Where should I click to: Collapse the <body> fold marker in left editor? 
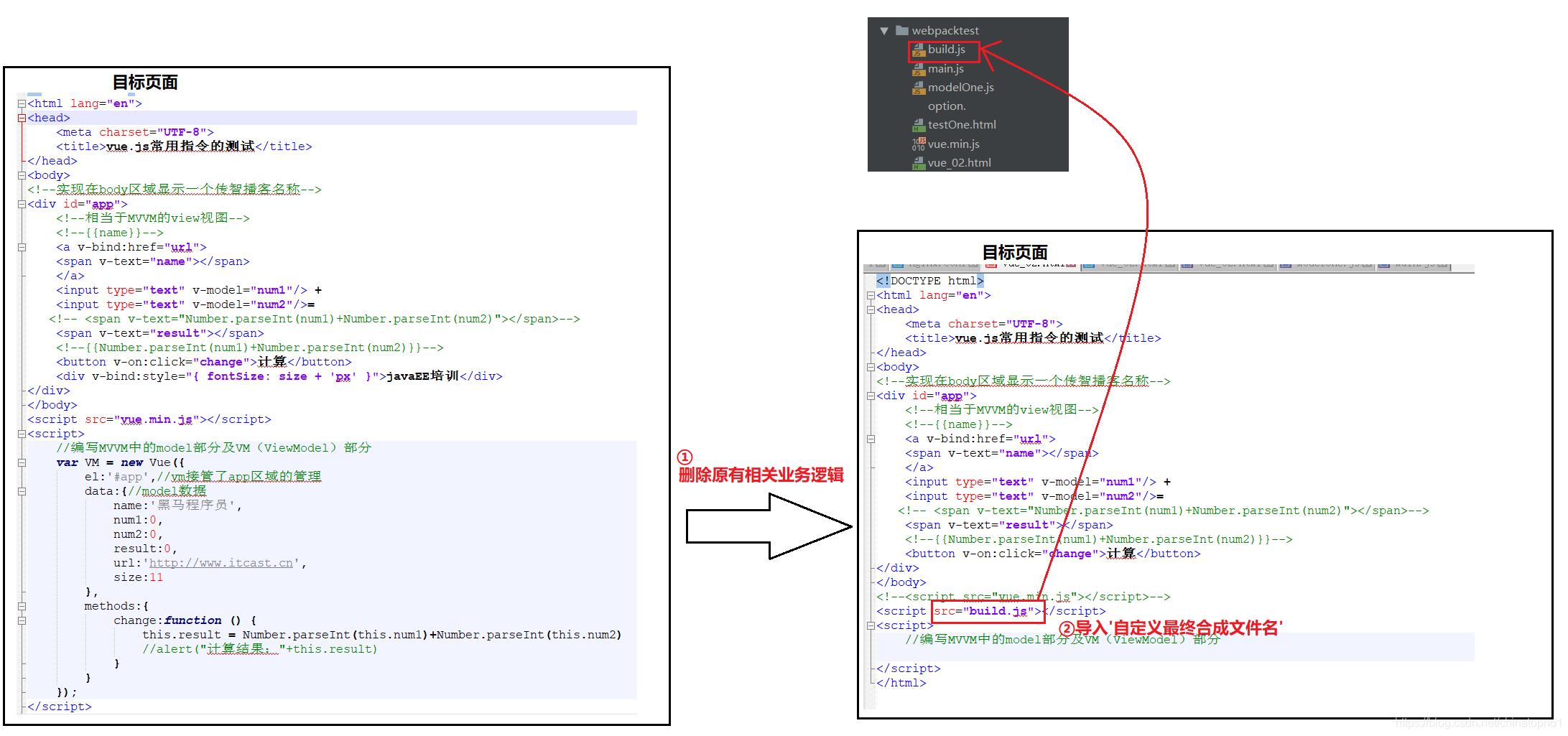click(x=22, y=175)
